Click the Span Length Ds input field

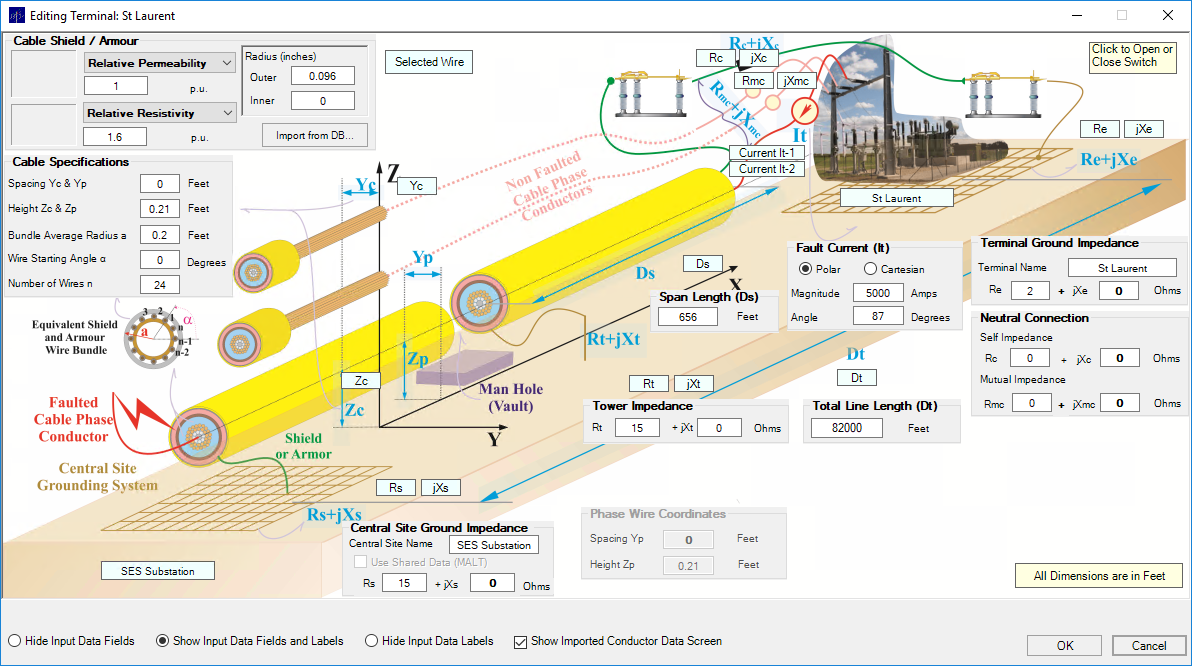click(687, 317)
